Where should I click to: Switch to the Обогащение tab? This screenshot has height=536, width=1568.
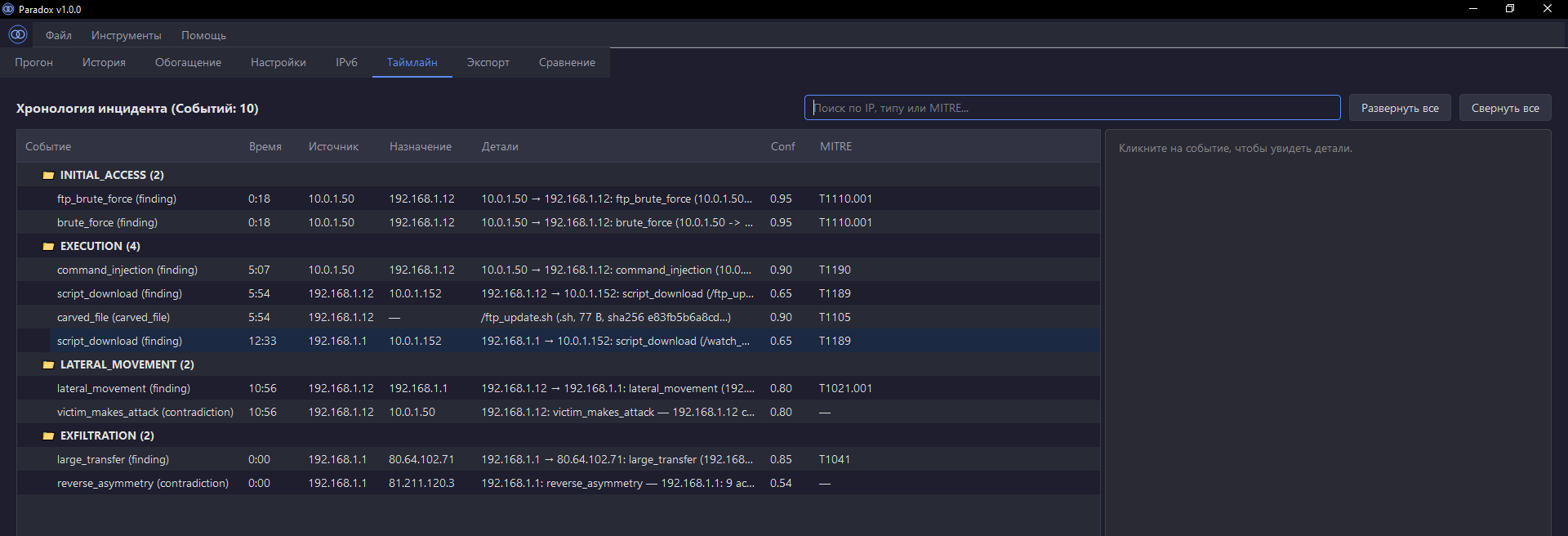point(188,63)
